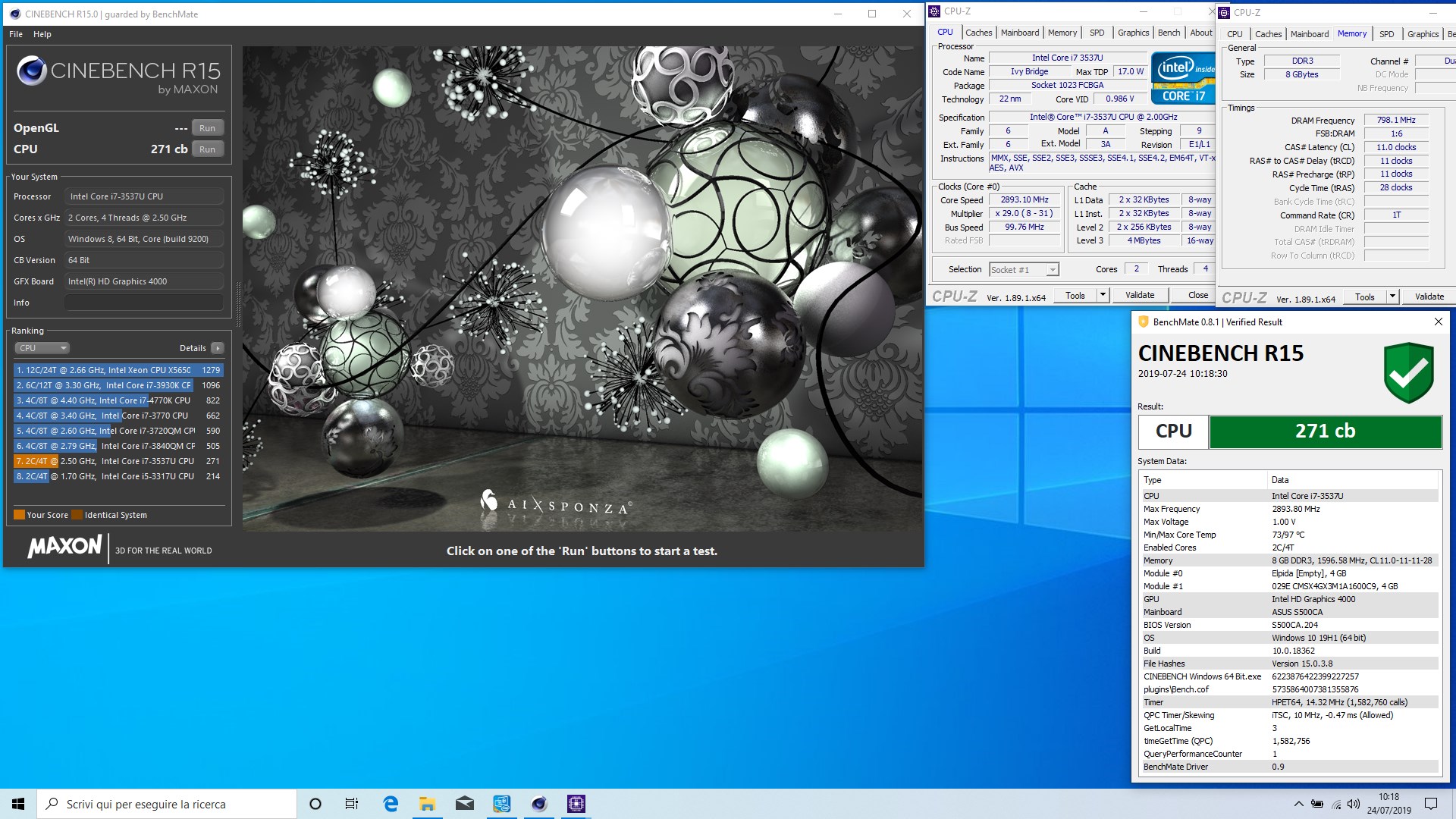
Task: Run the OpenGL benchmark test
Action: (207, 128)
